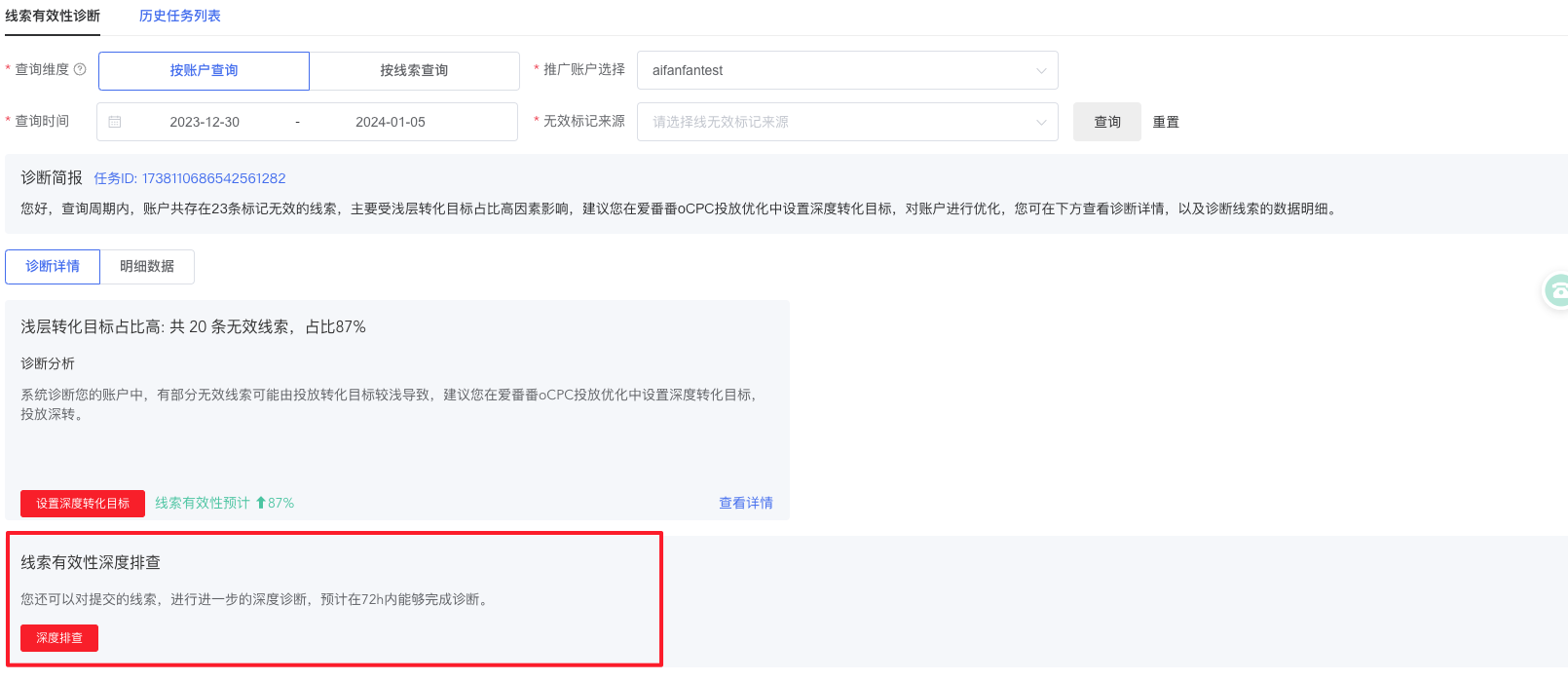The width and height of the screenshot is (1568, 681).
Task: Open the 推广账户选择 dropdown showing aifanfantest
Action: click(846, 70)
